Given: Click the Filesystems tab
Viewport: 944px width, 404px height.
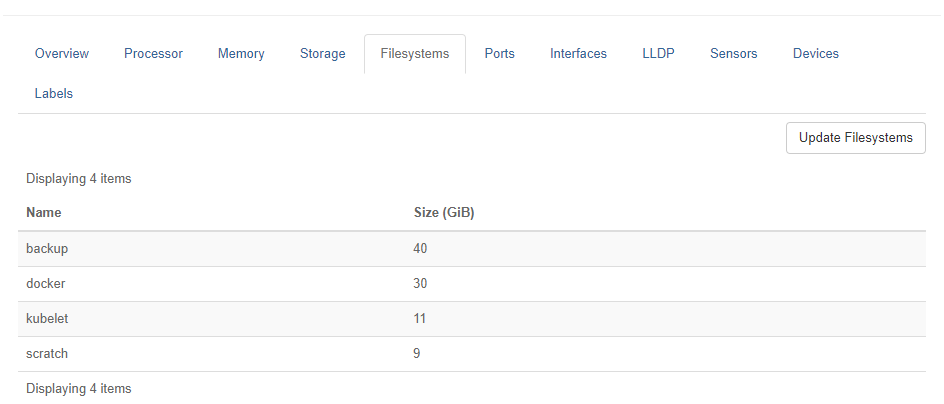Looking at the screenshot, I should [x=414, y=54].
